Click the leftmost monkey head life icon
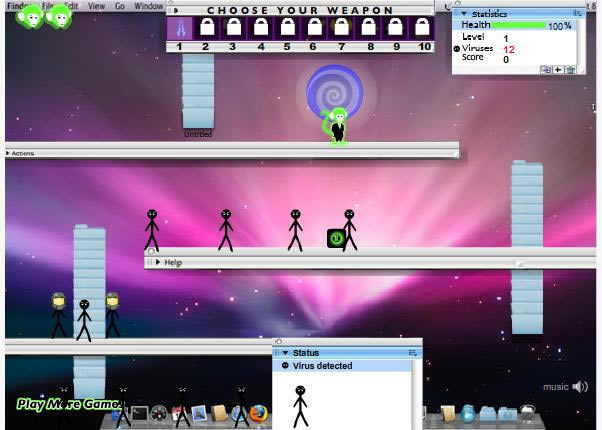 (30, 17)
